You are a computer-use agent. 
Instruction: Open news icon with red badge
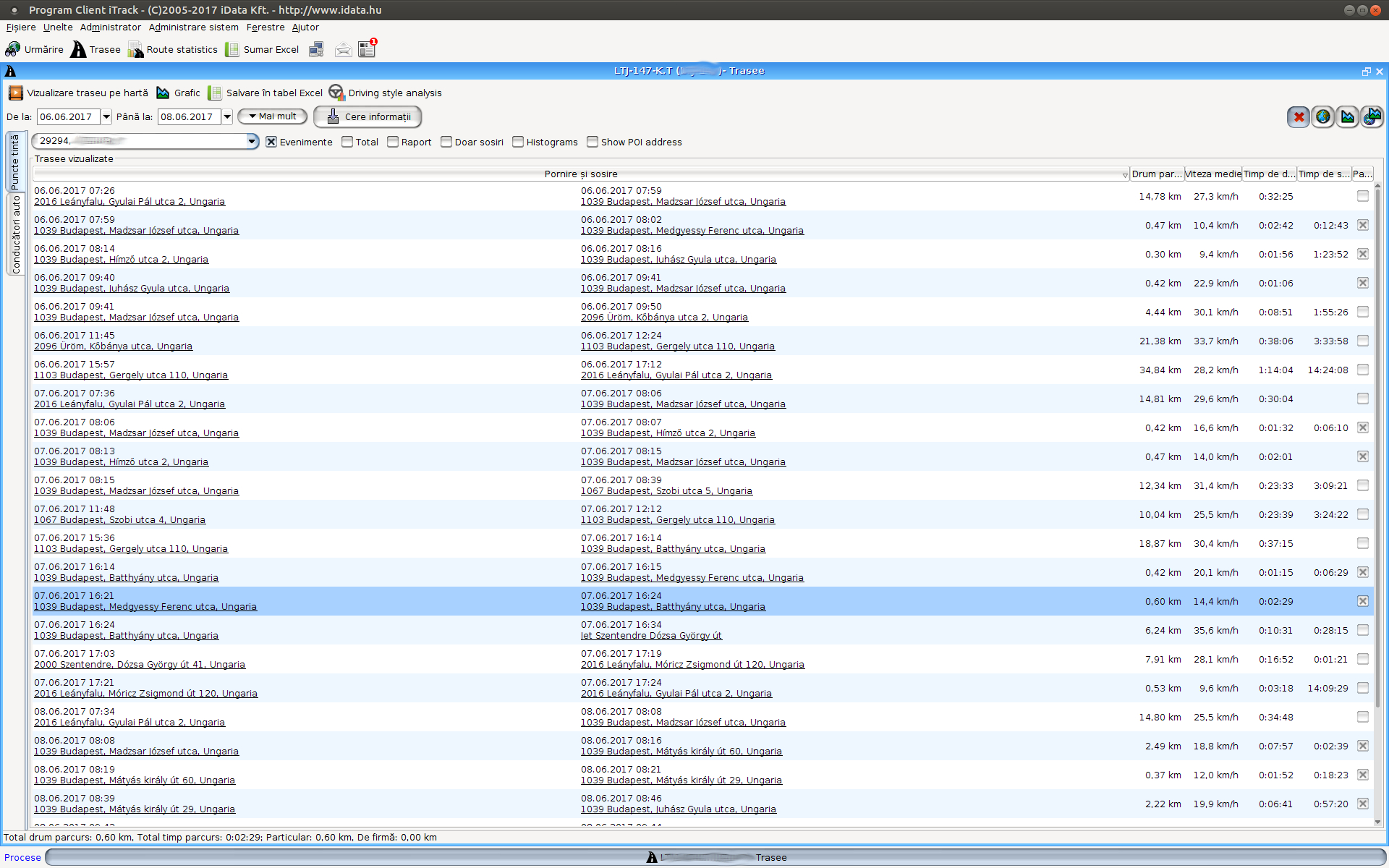[x=367, y=49]
